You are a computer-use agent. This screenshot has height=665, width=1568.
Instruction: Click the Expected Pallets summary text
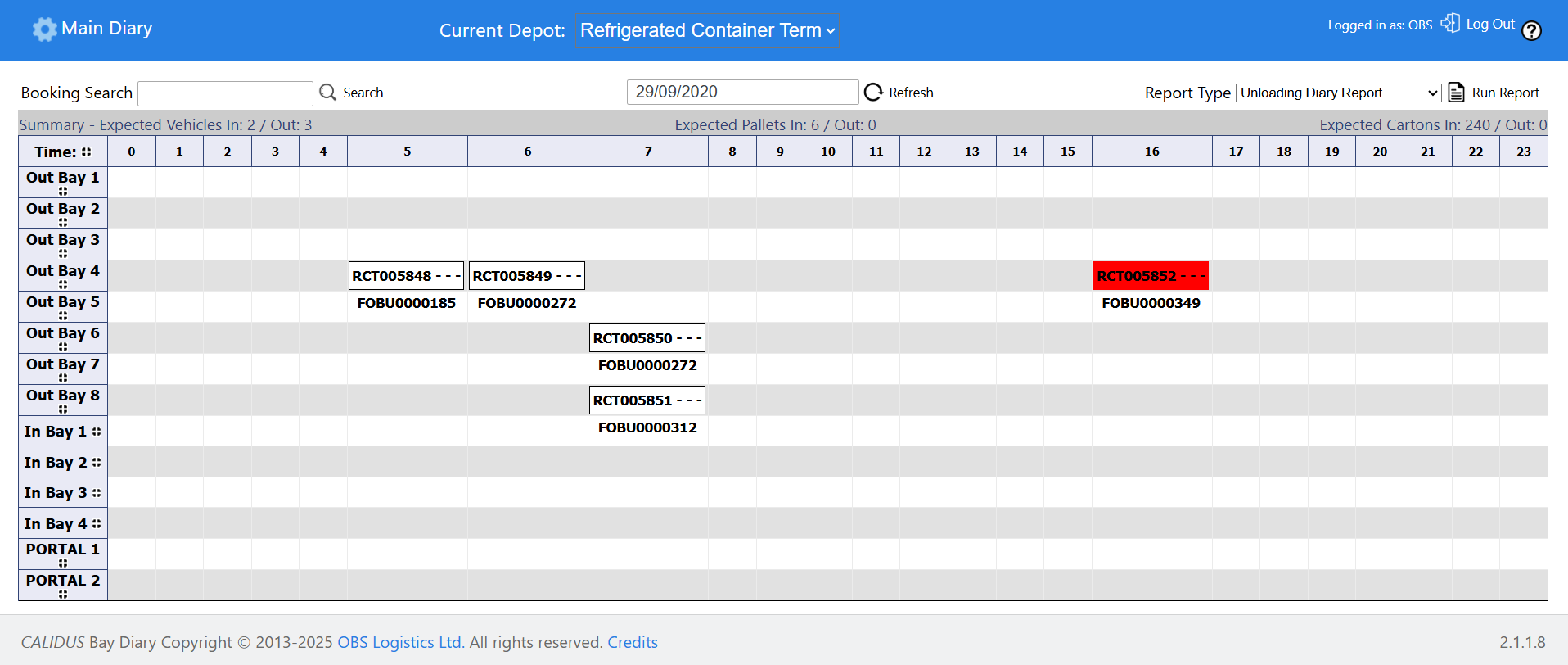pos(775,124)
